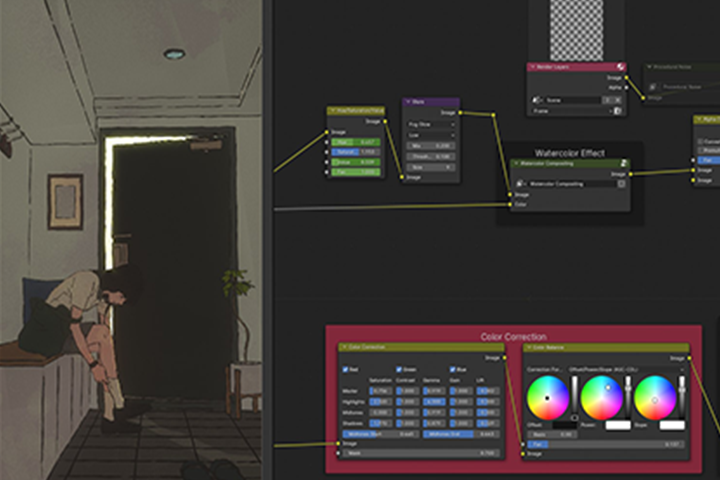Click the Slope color wheel
Image resolution: width=720 pixels, height=480 pixels.
click(655, 398)
